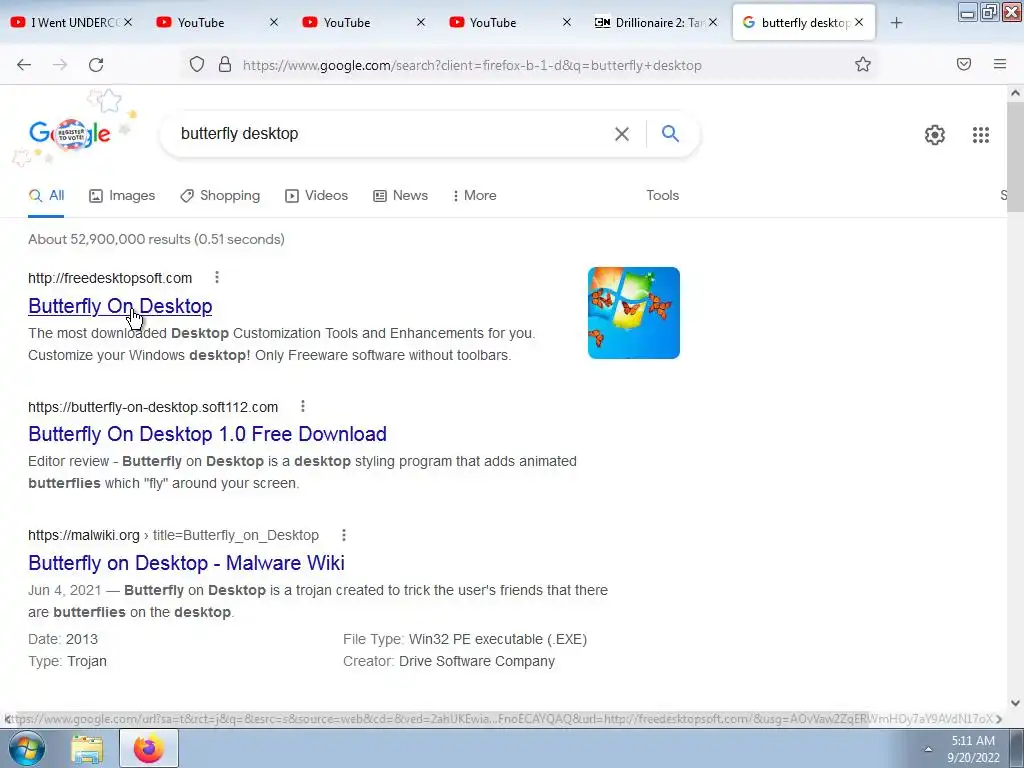Open options dots for soft112.com result
Screen dimensions: 1024x768
point(302,406)
